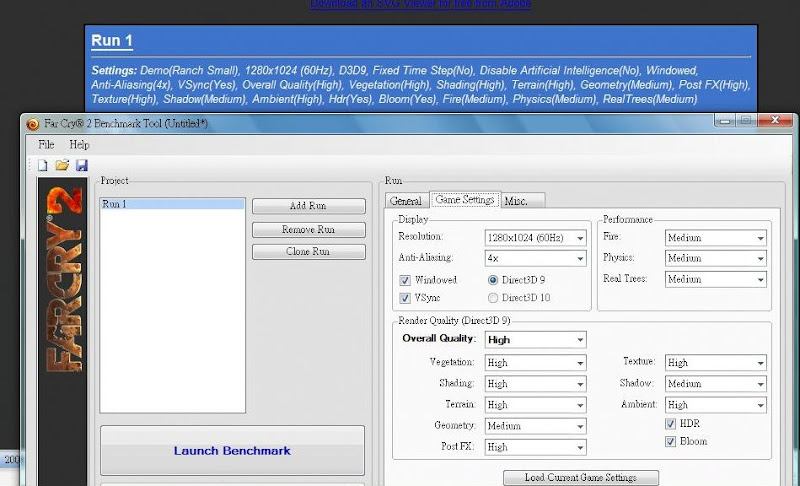Click Load Current Game Settings button
The width and height of the screenshot is (800, 486).
581,478
